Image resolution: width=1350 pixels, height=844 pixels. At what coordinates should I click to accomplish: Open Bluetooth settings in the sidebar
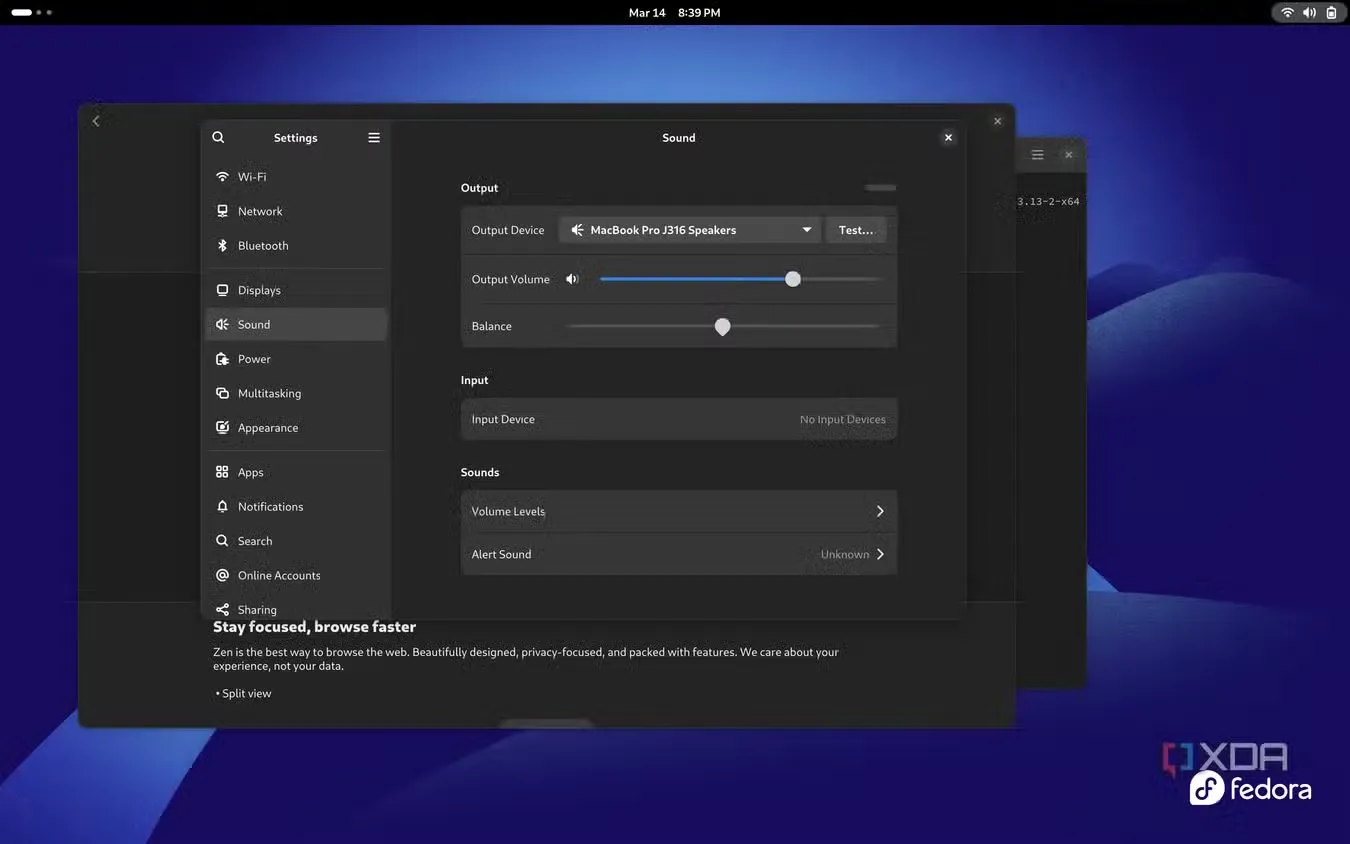click(x=222, y=245)
